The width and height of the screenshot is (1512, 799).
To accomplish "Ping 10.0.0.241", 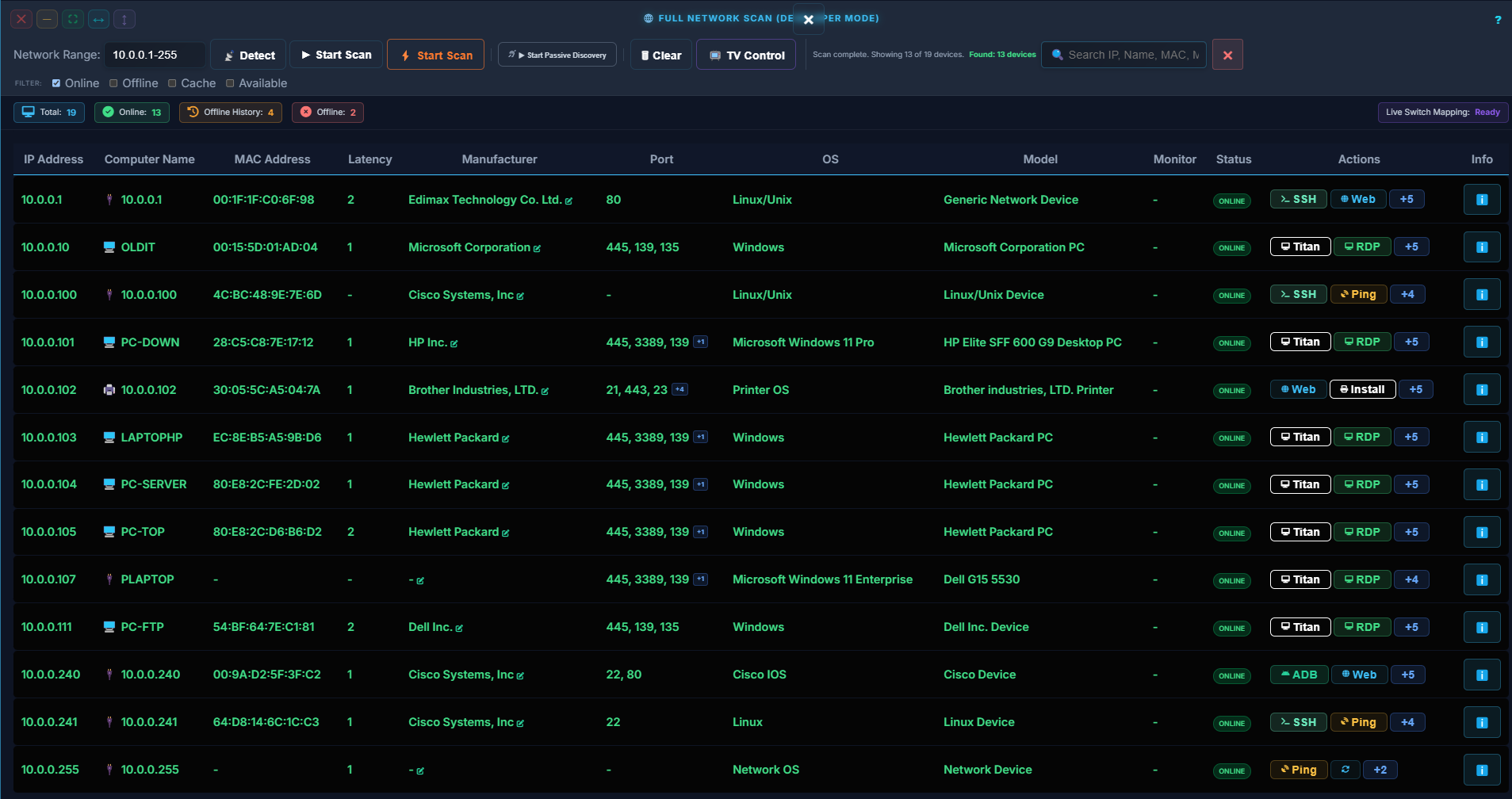I will point(1358,722).
